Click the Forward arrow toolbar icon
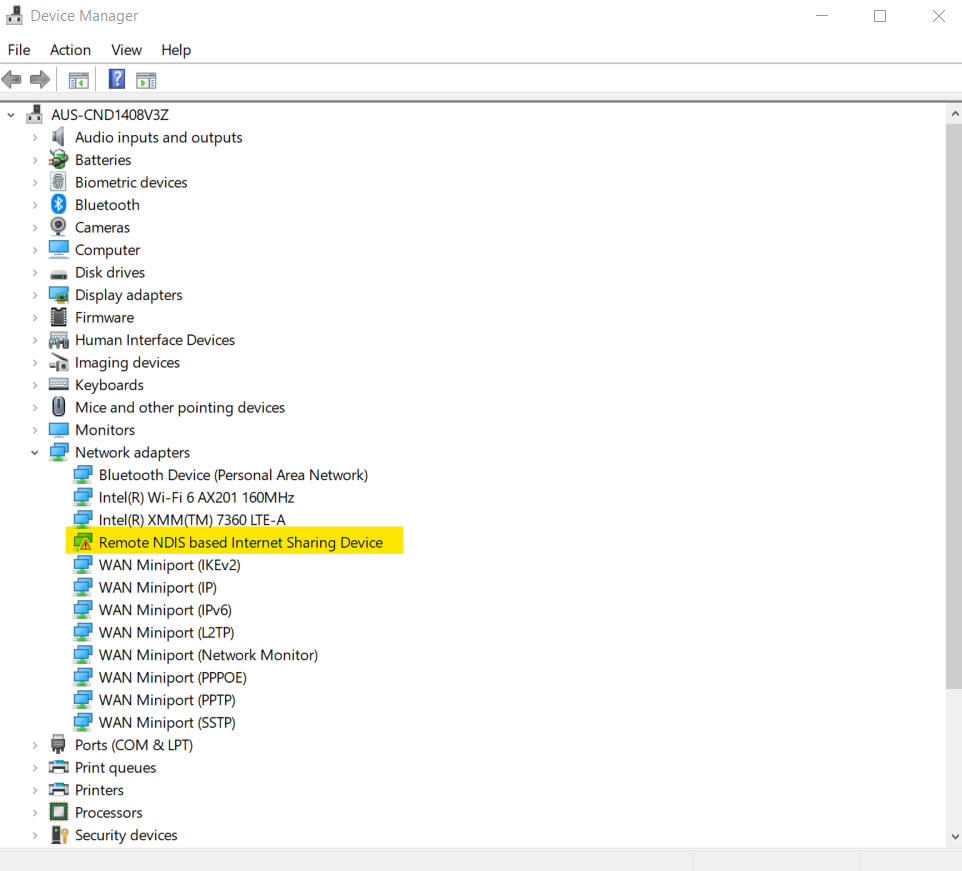 coord(40,80)
